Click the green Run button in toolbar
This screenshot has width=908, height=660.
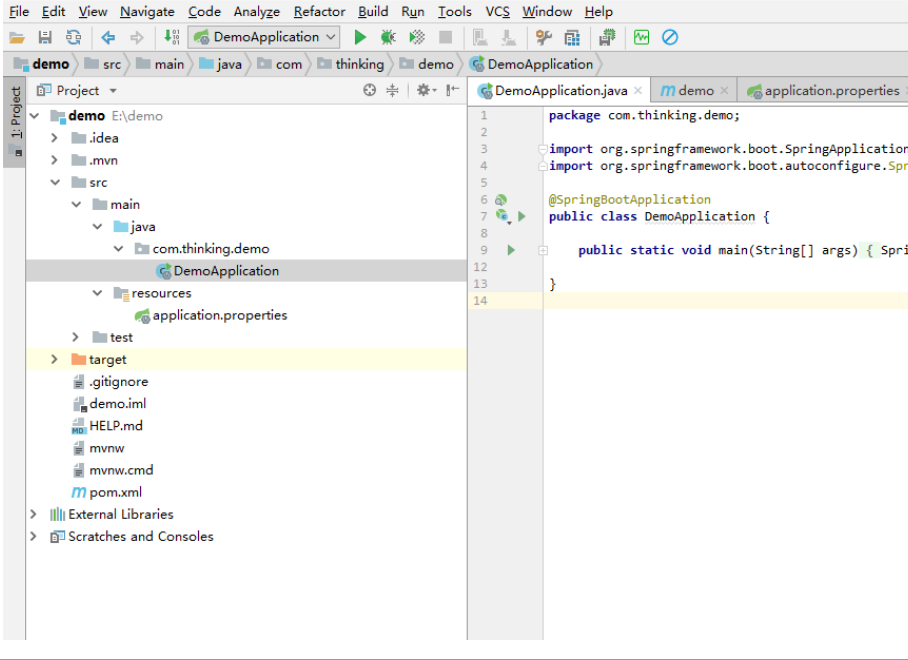tap(360, 37)
